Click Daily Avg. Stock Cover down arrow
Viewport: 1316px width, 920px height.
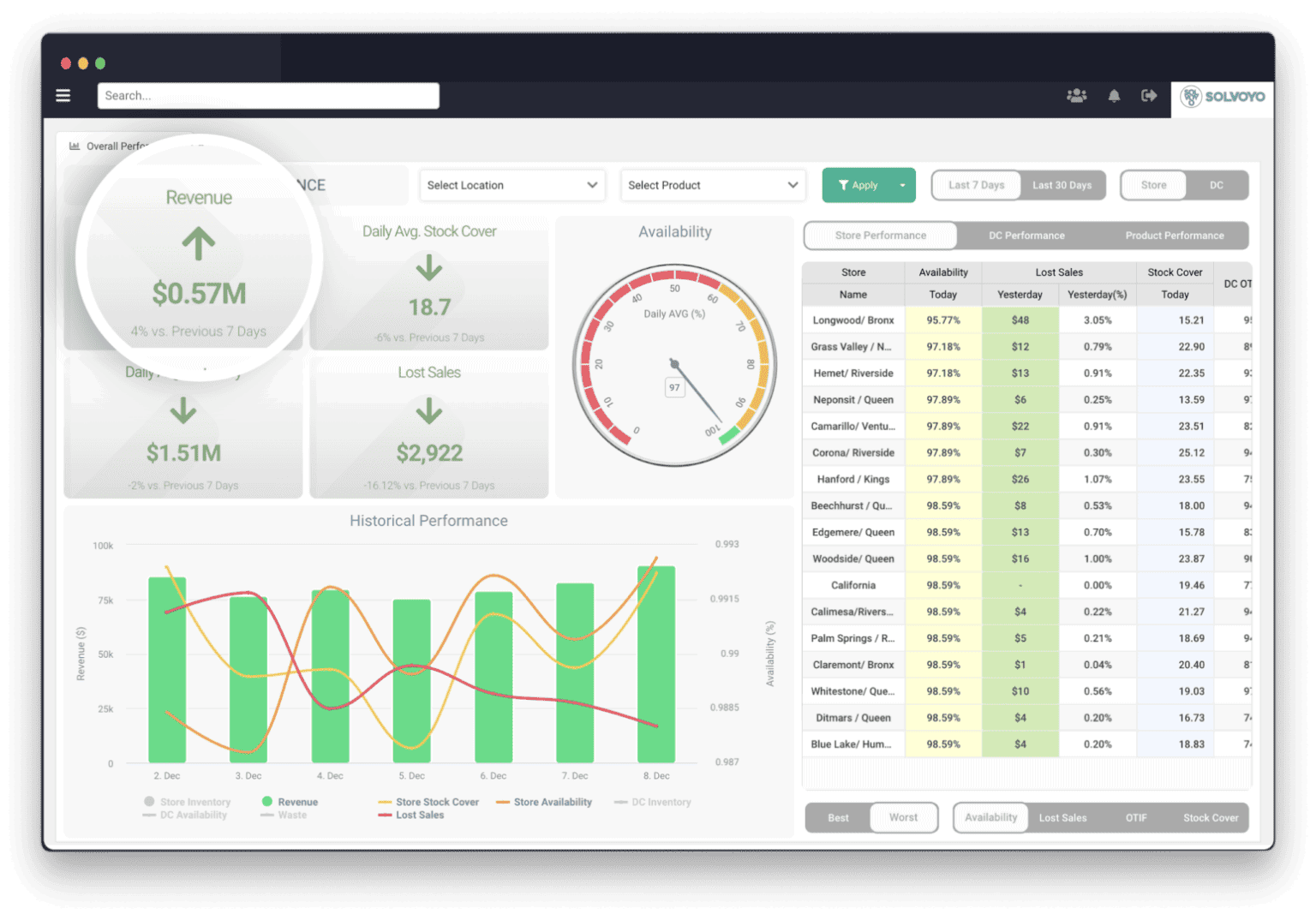(x=429, y=269)
